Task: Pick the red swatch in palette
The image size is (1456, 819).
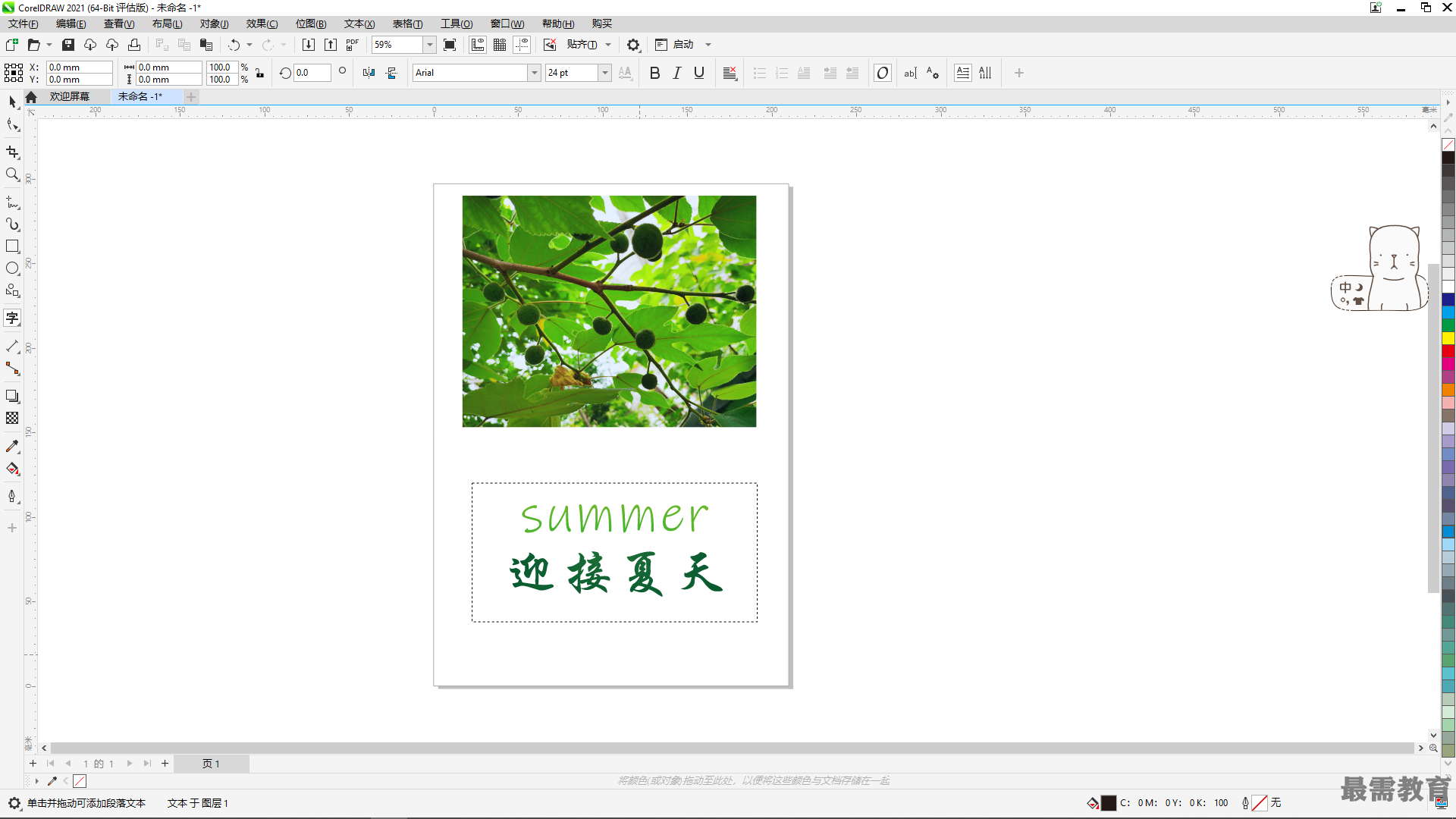Action: (x=1448, y=351)
